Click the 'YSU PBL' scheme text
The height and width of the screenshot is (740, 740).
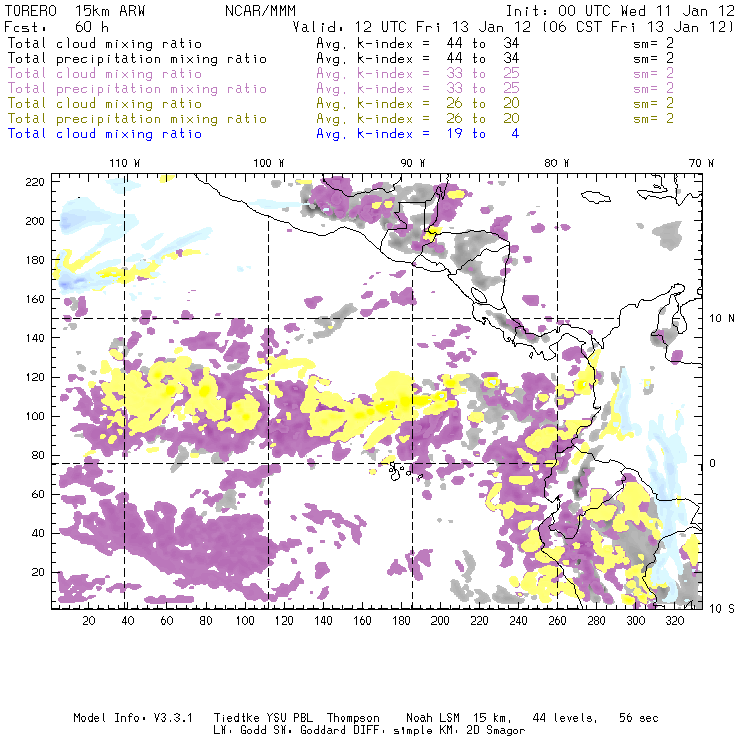point(289,718)
